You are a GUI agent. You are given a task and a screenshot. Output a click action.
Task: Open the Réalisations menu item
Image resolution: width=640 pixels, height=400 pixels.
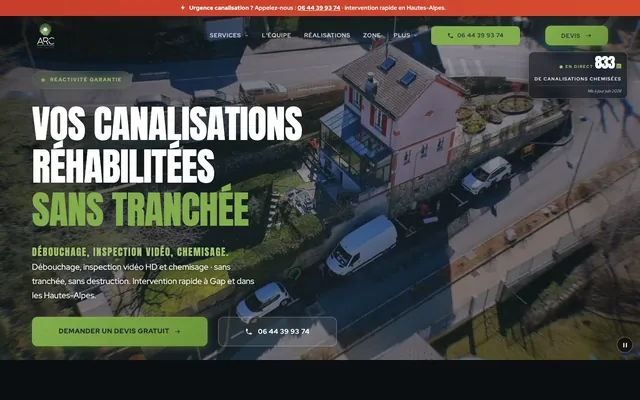(327, 36)
